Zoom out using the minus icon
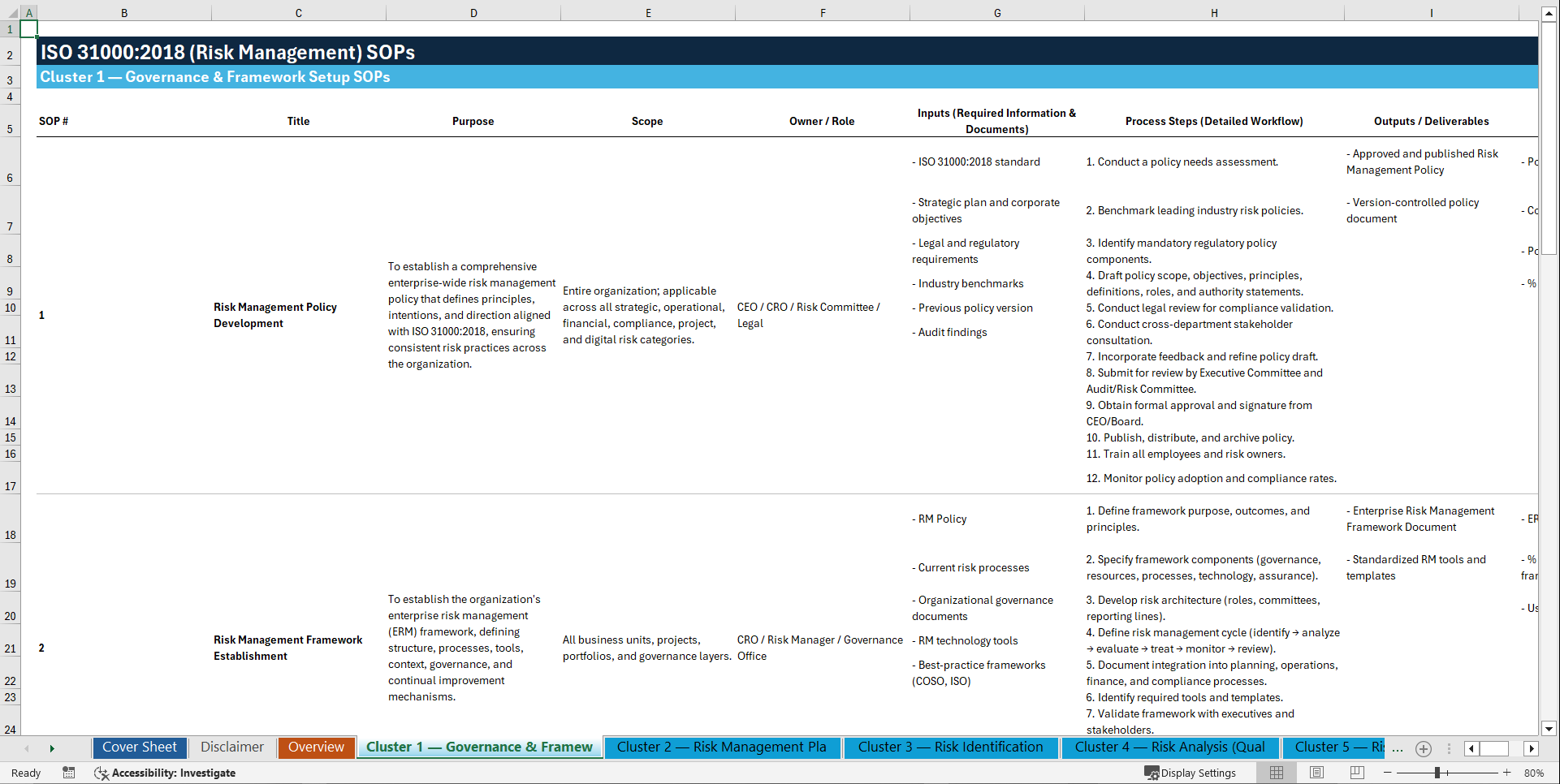This screenshot has width=1560, height=784. pyautogui.click(x=1389, y=773)
